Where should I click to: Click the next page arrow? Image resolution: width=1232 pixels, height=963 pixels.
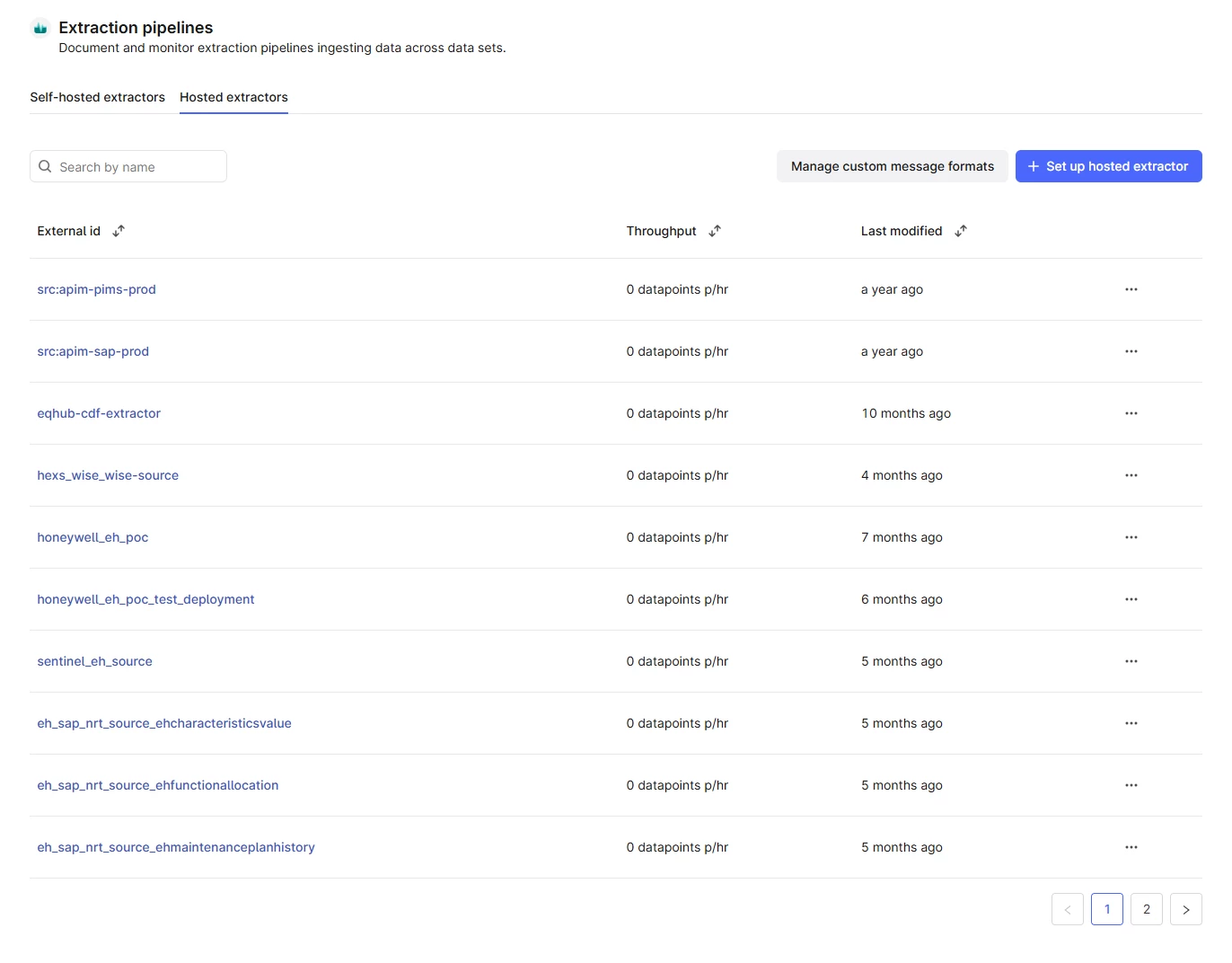click(x=1185, y=909)
